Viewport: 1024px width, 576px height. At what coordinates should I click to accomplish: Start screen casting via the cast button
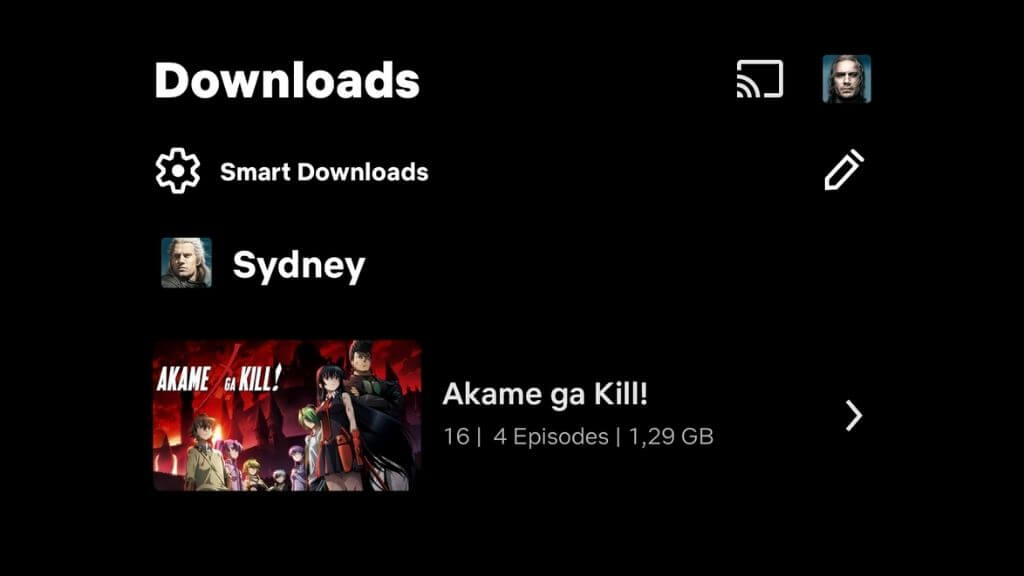(760, 79)
